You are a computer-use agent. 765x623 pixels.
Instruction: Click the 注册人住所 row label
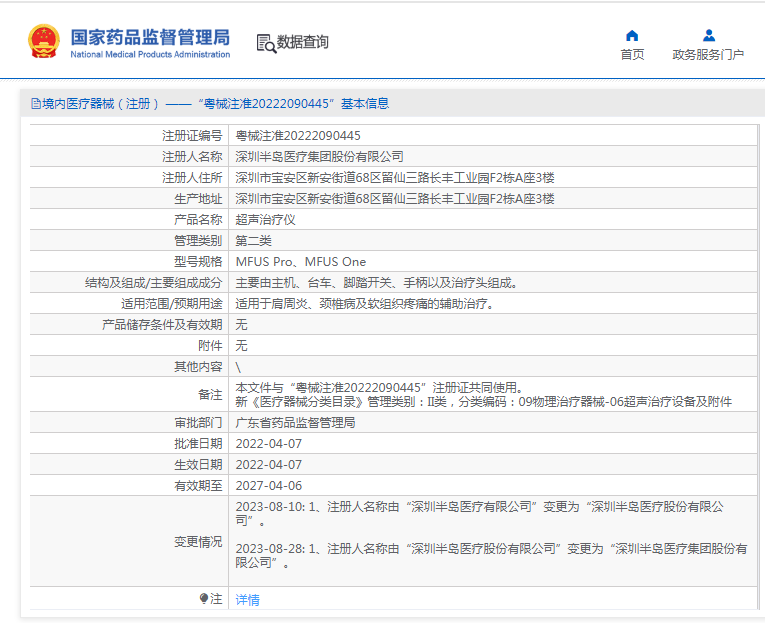pos(192,178)
